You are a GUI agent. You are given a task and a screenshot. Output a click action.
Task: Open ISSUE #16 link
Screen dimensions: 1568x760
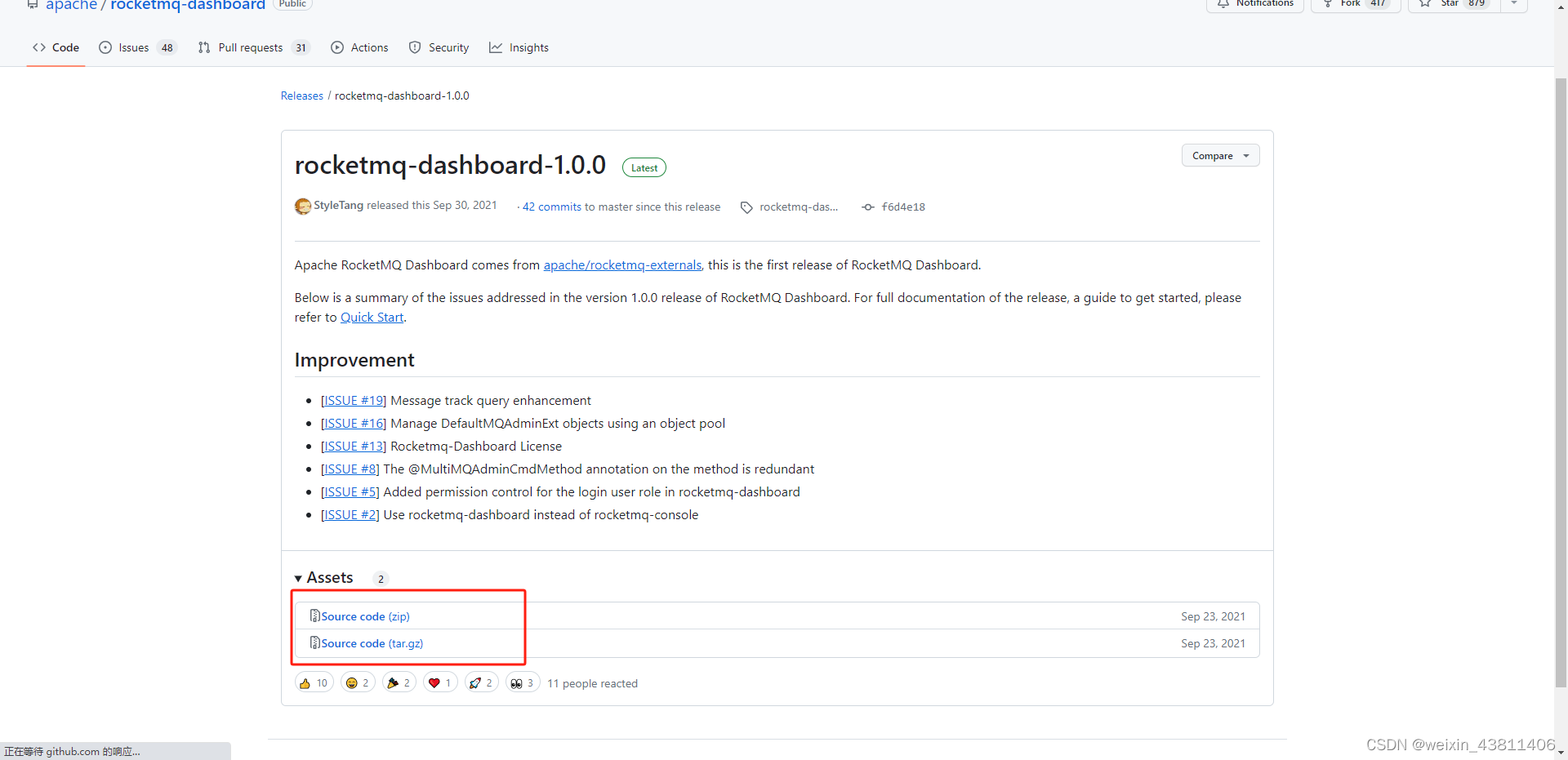tap(354, 423)
